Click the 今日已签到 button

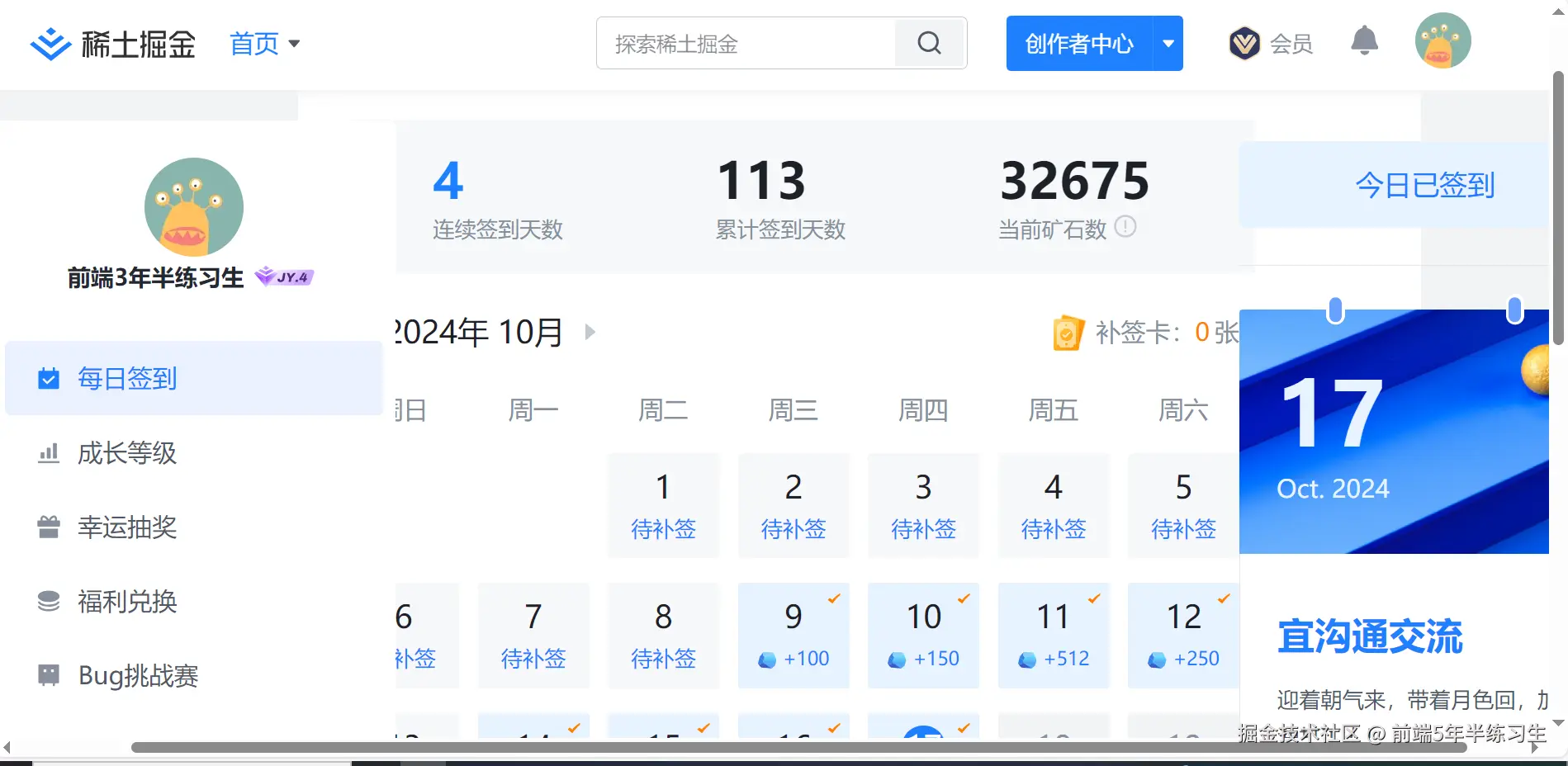1424,185
